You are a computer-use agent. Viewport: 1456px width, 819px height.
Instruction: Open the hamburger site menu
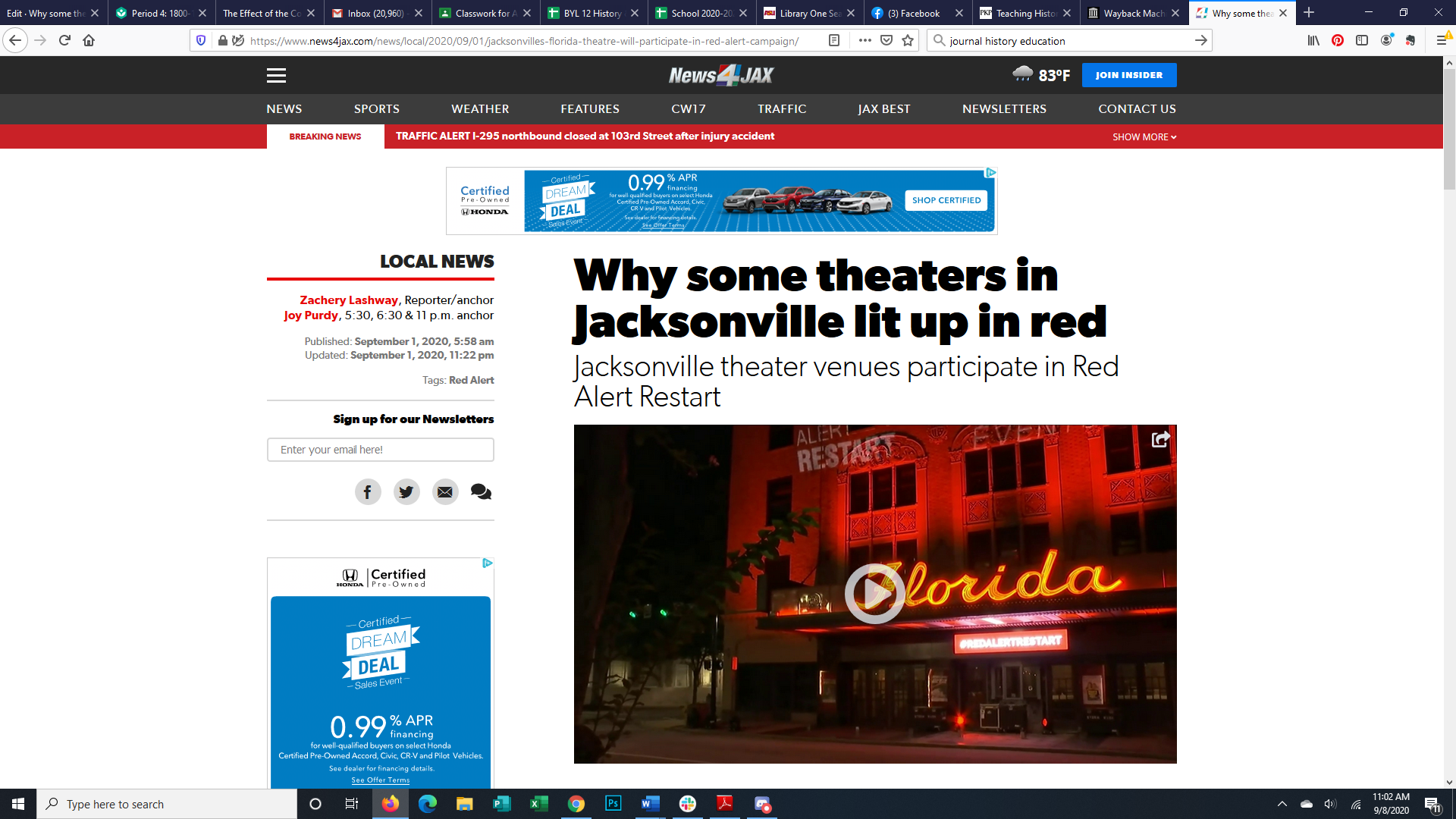pyautogui.click(x=276, y=75)
